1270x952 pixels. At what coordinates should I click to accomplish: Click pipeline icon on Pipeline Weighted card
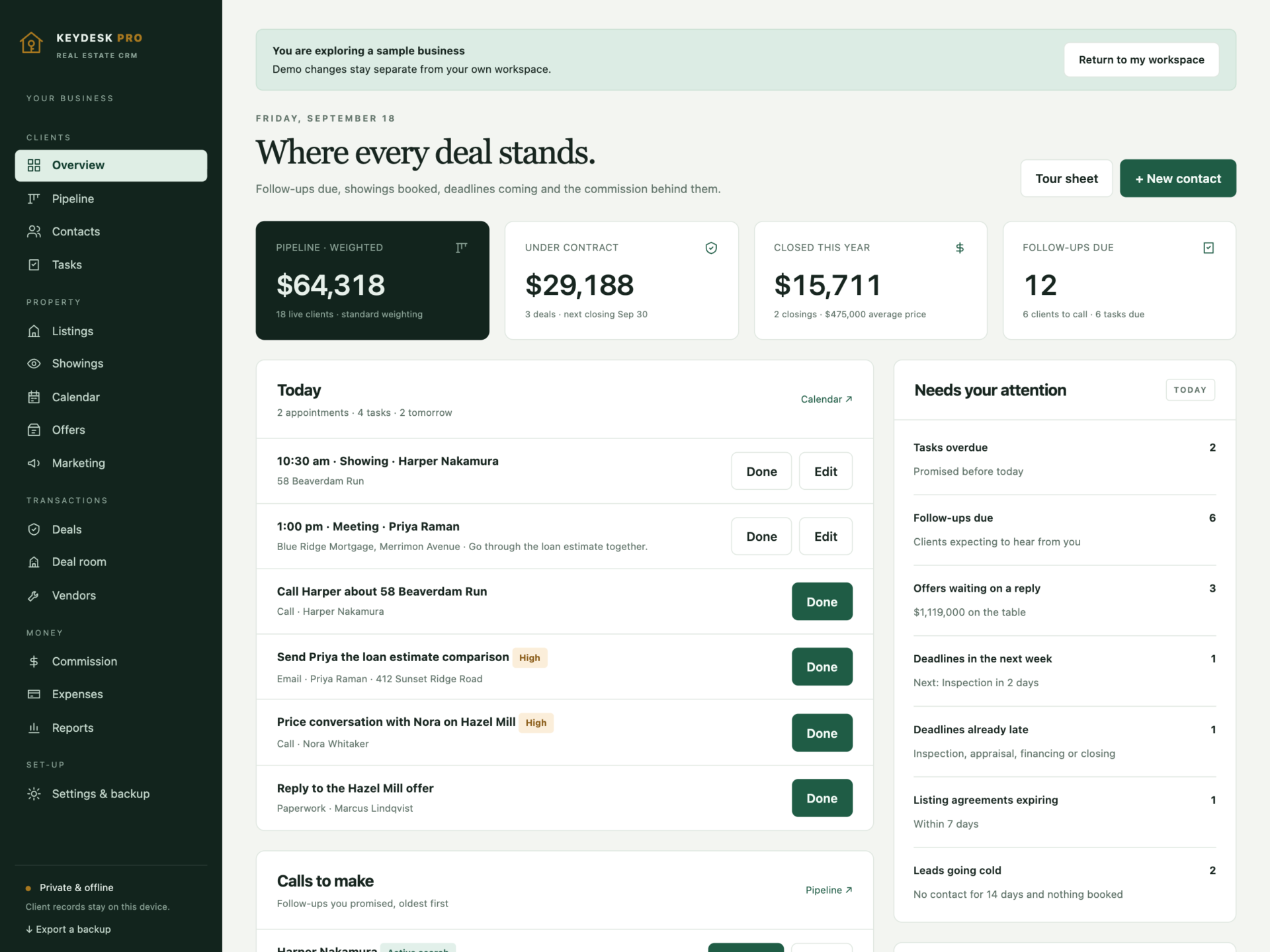click(461, 247)
